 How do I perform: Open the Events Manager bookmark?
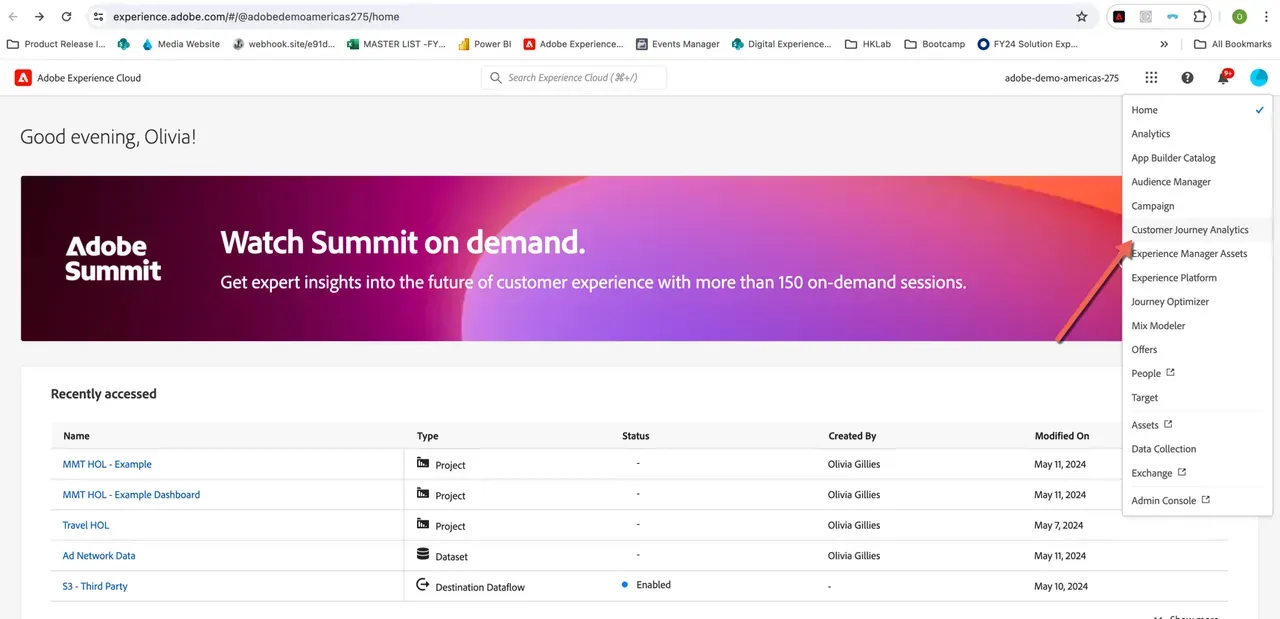tap(677, 44)
